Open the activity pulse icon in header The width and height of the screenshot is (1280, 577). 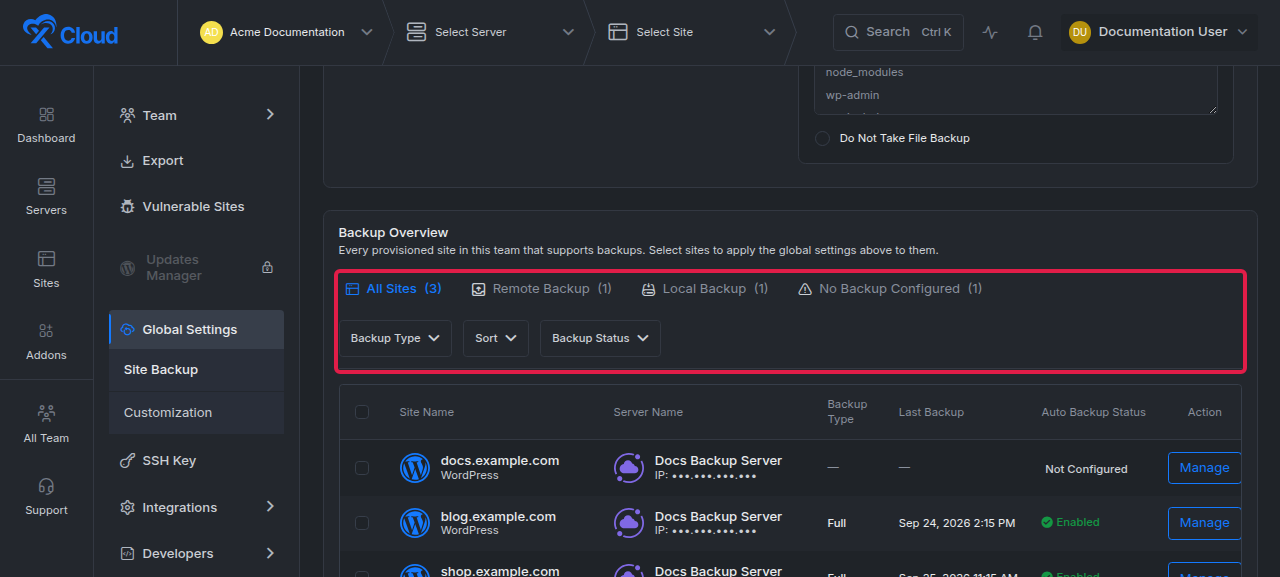point(990,32)
